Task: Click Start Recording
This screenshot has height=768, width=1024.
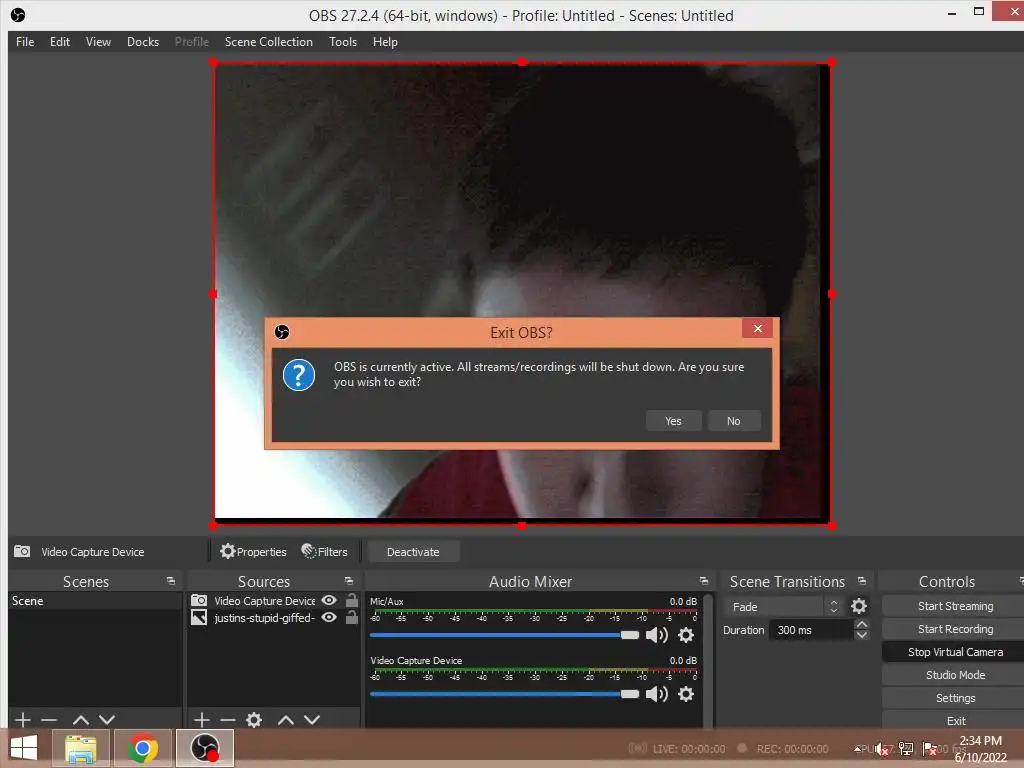Action: tap(955, 629)
